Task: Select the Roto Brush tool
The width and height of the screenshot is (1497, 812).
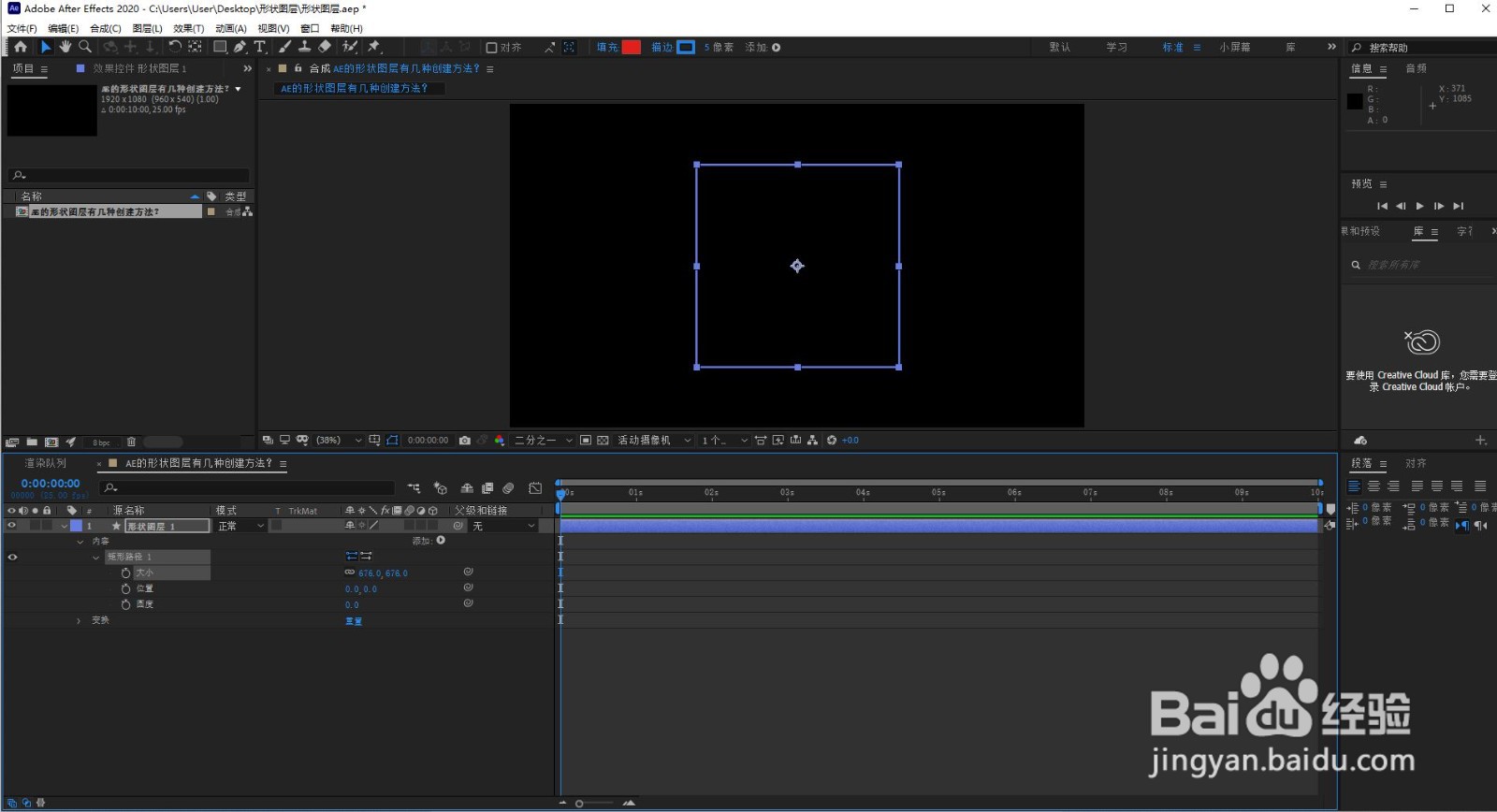Action: point(350,47)
